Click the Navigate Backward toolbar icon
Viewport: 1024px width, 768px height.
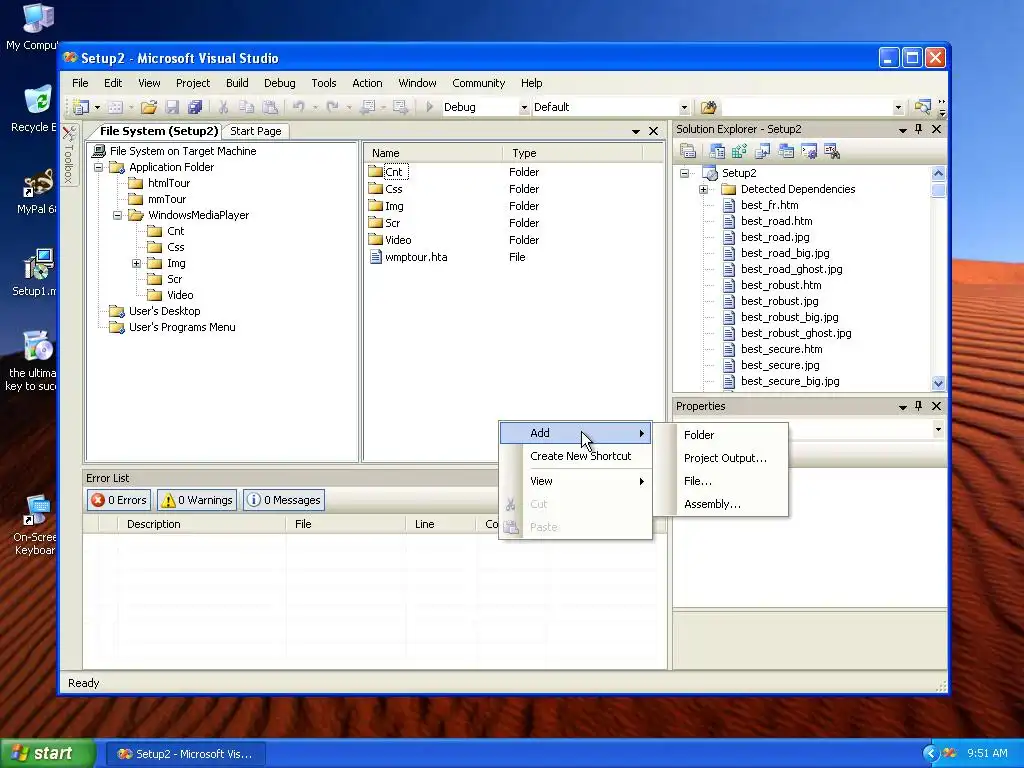point(367,107)
